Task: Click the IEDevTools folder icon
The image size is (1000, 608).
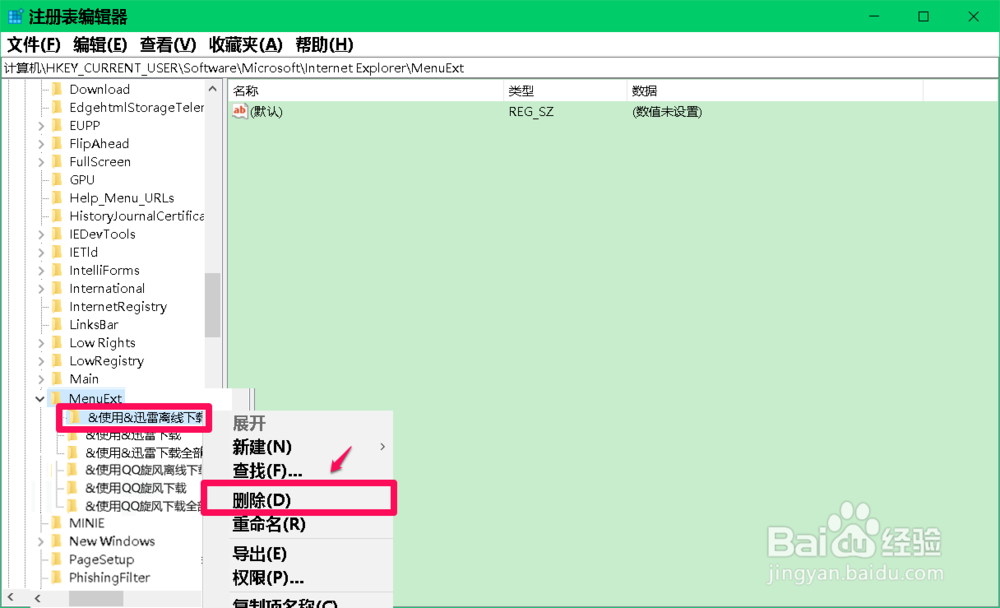Action: (x=57, y=234)
